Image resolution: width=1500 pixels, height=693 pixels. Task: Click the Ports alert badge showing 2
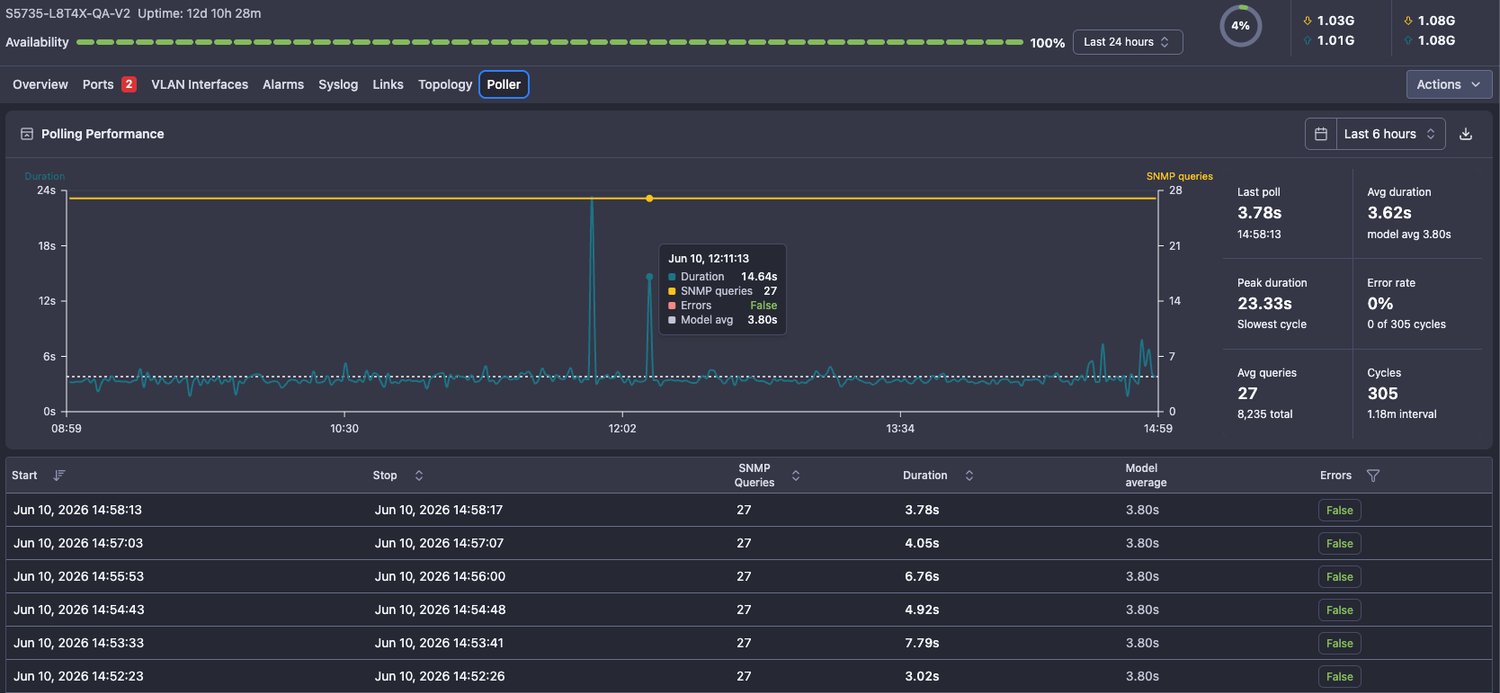click(x=129, y=85)
